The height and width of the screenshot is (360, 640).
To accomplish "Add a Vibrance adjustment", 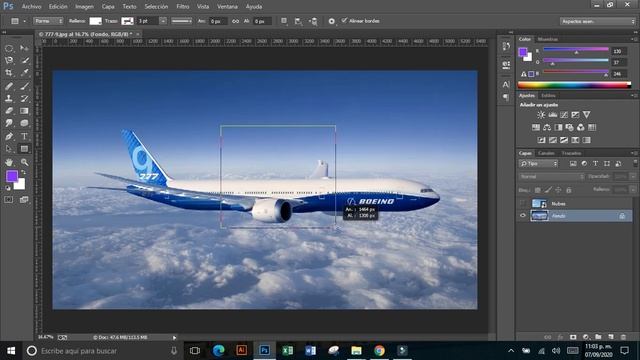I will point(586,115).
